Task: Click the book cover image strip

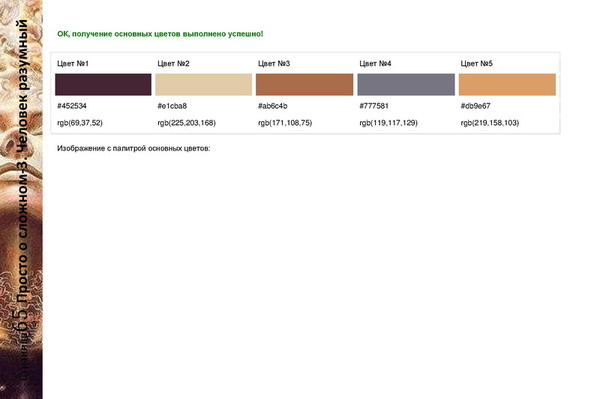Action: pyautogui.click(x=21, y=199)
